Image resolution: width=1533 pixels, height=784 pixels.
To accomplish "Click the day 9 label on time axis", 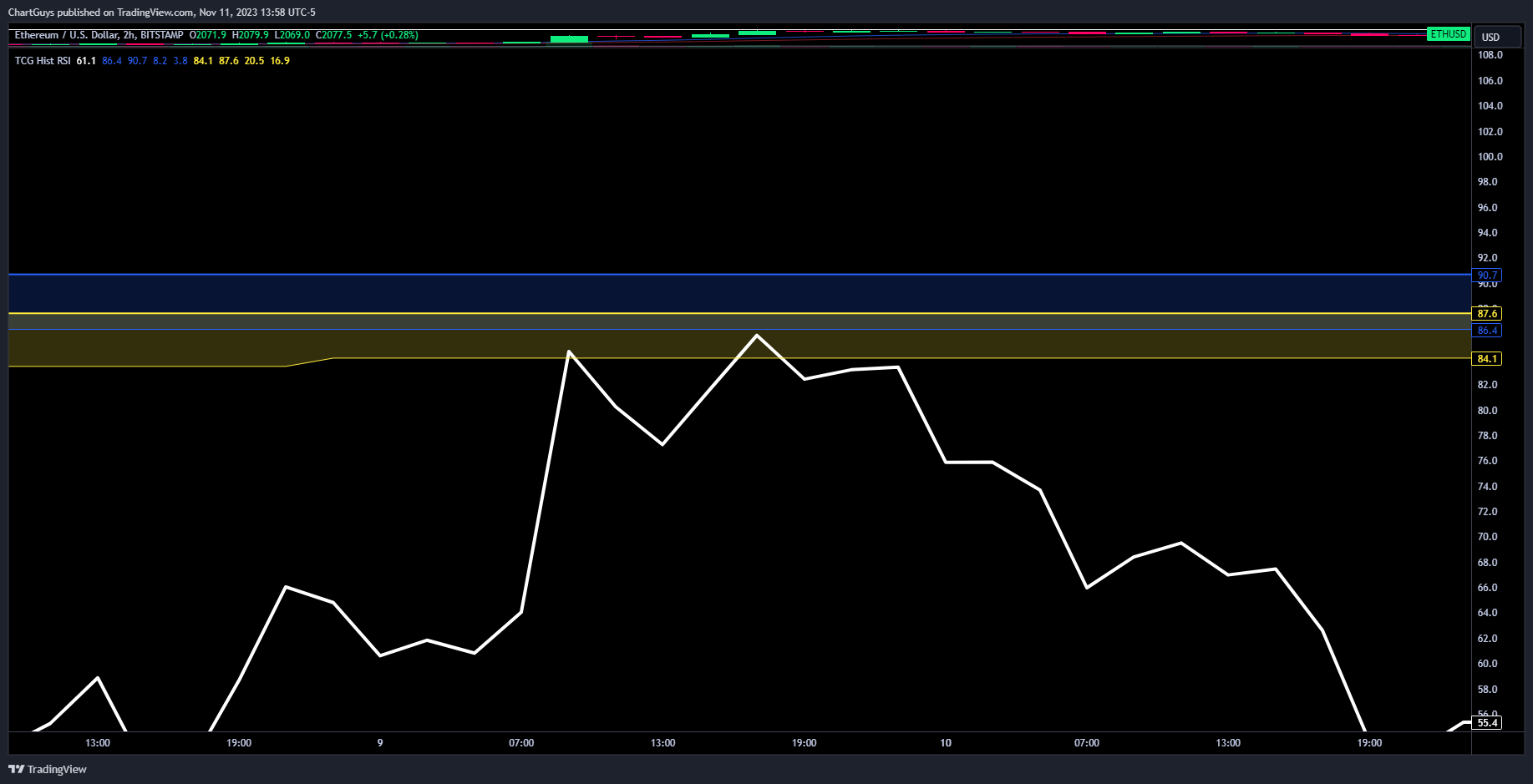I will pyautogui.click(x=380, y=743).
